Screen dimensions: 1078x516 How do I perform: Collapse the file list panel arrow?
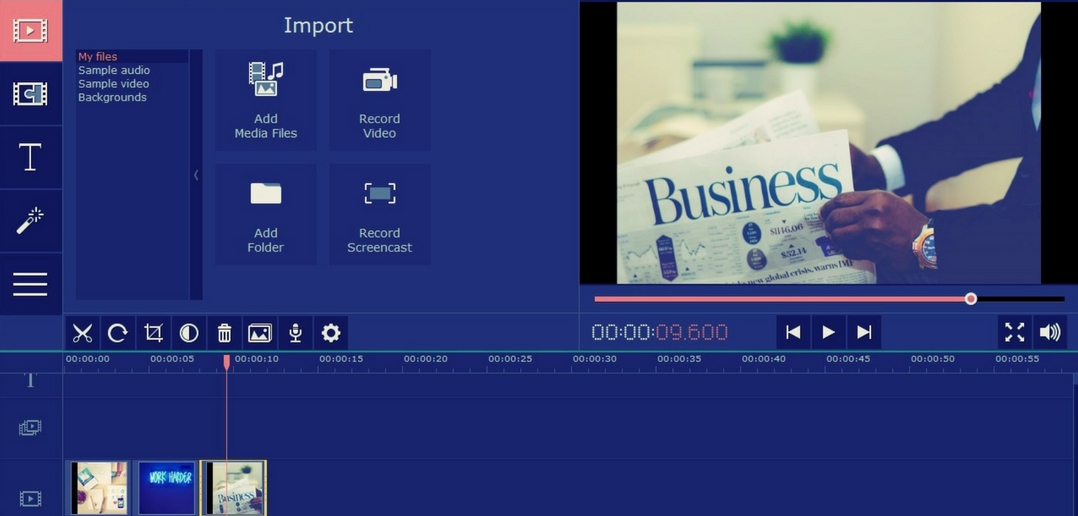coord(196,175)
